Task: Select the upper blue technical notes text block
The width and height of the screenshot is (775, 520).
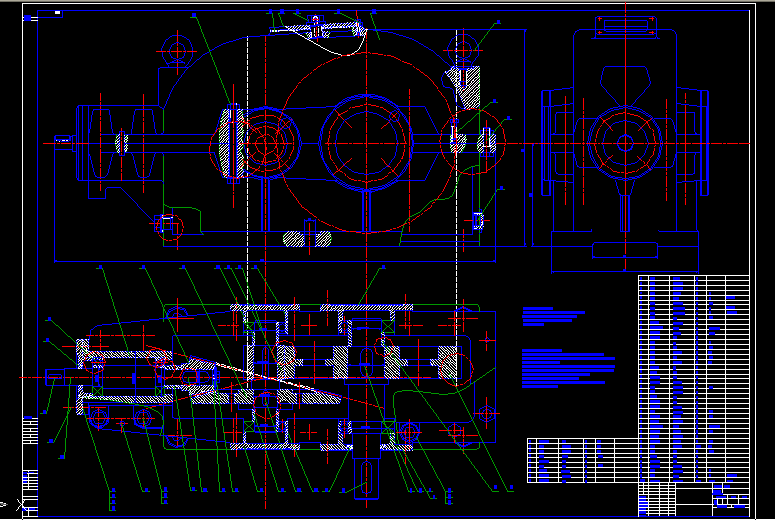Action: pos(553,317)
